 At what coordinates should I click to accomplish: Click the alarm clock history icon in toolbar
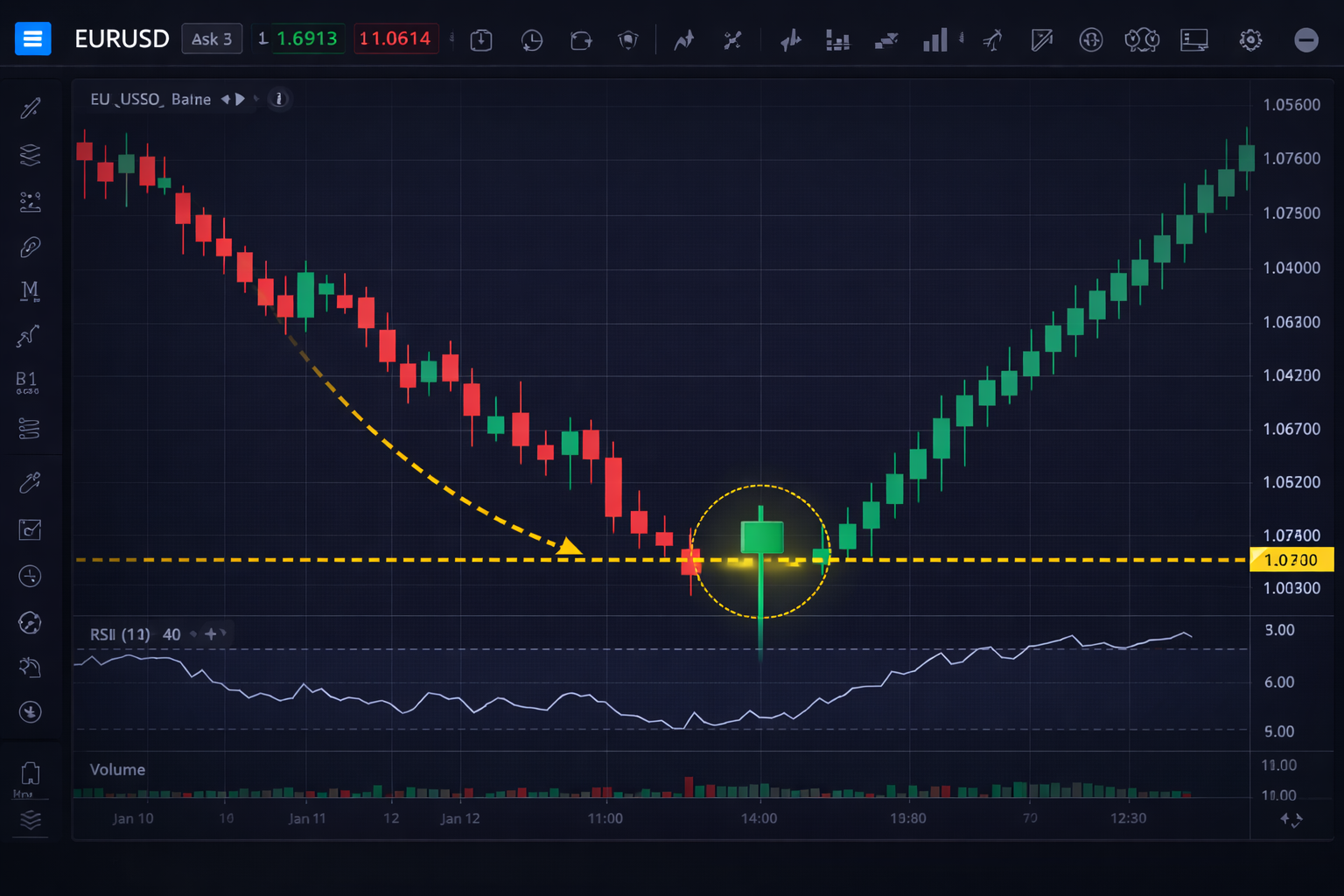(531, 39)
